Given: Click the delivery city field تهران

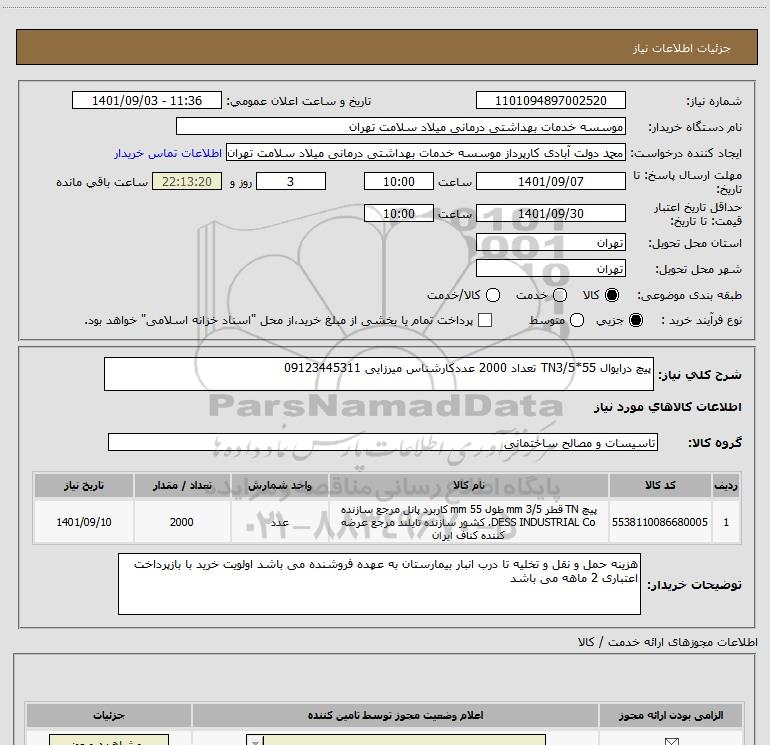Looking at the screenshot, I should (550, 269).
